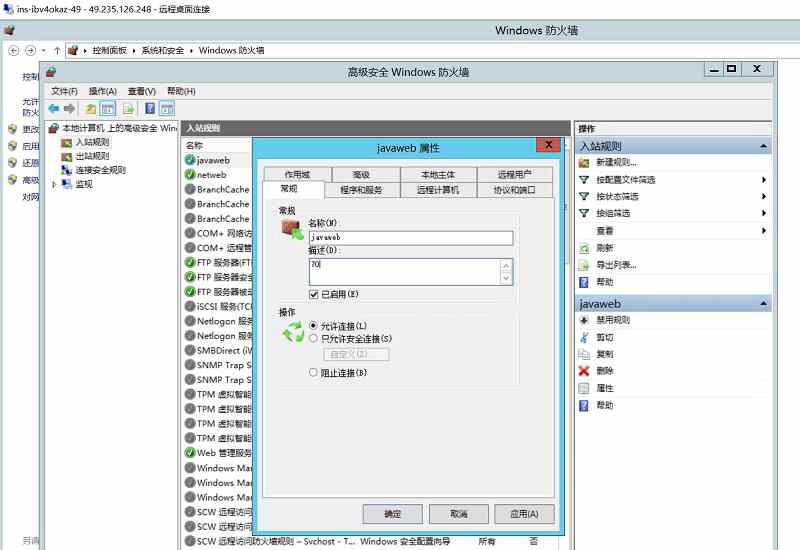Screen dimensions: 800x550
Task: Toggle the 已启用 enabled checkbox
Action: pos(314,294)
